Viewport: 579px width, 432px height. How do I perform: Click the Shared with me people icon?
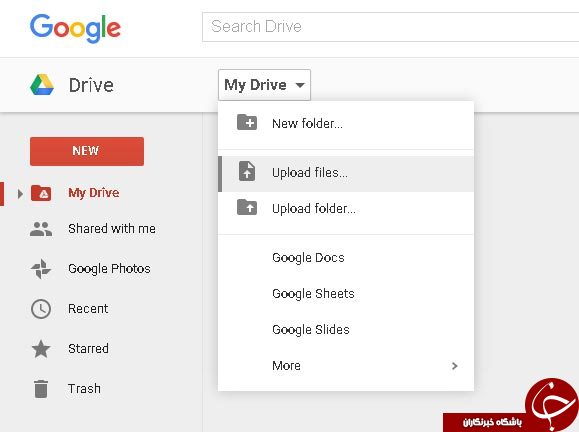[x=41, y=229]
